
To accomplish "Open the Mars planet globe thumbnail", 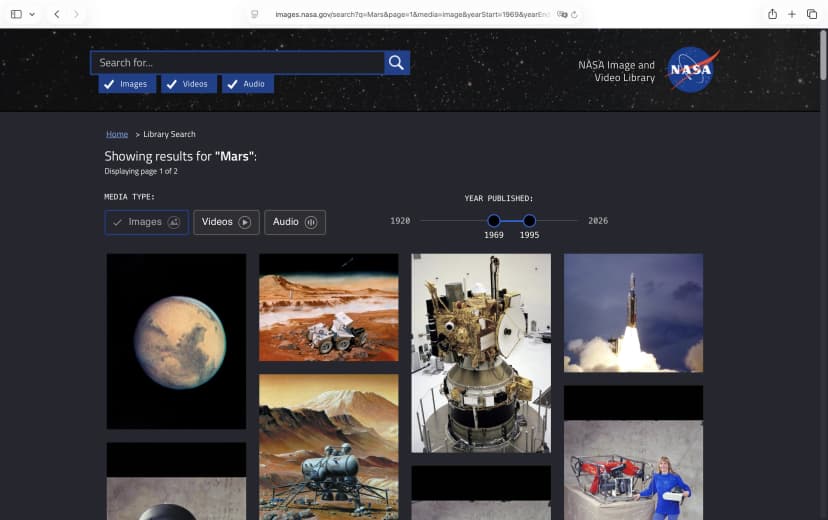I will tap(176, 341).
